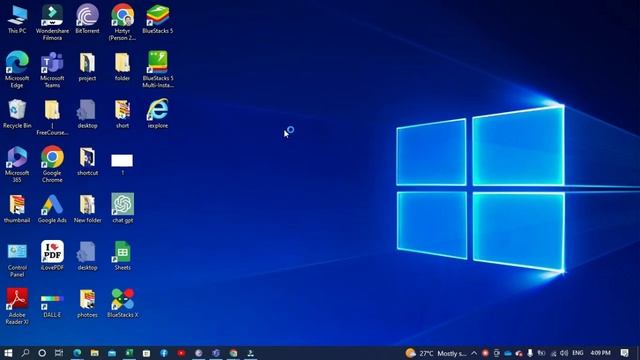Open Task View on the taskbar
Screen dimensions: 640x360
(x=59, y=353)
